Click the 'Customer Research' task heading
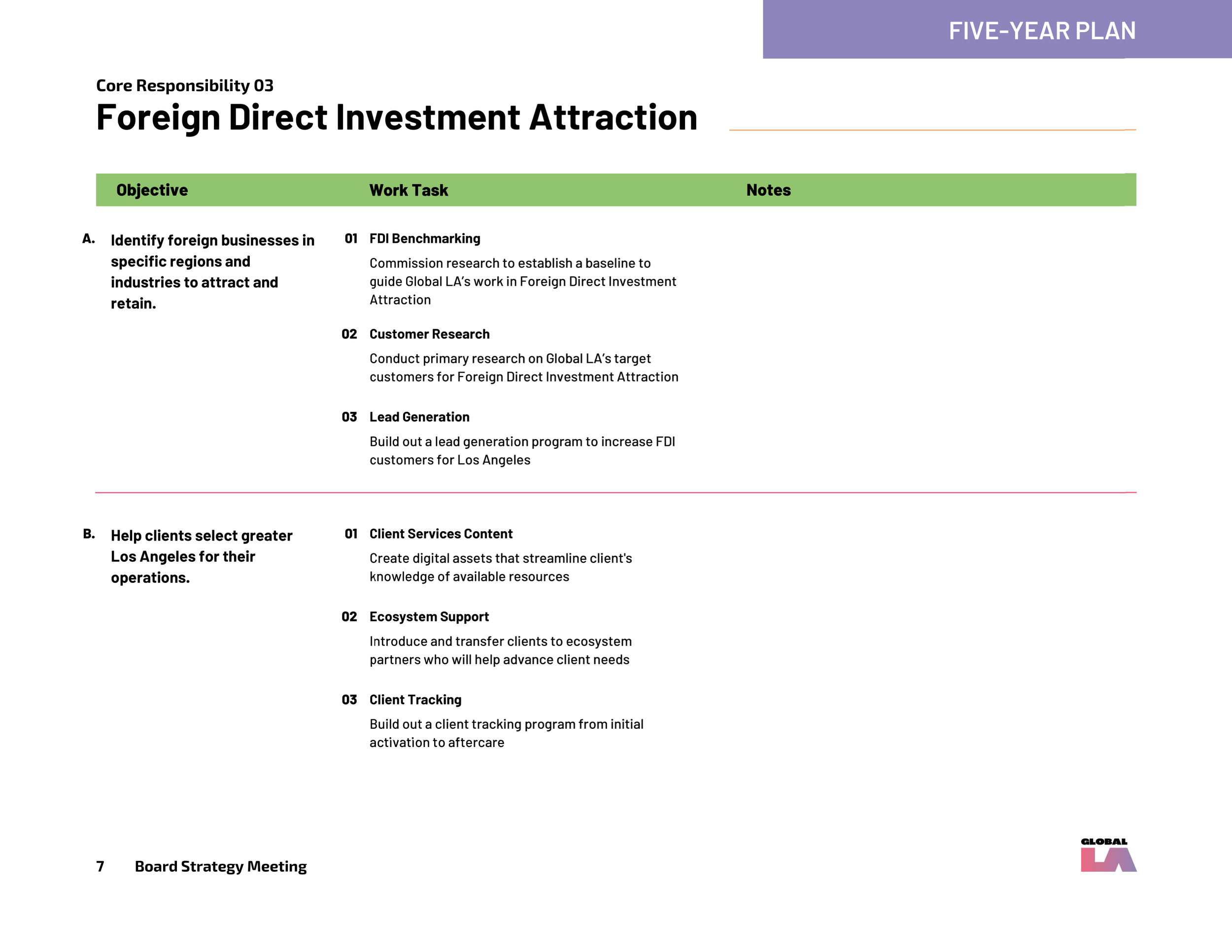Image resolution: width=1232 pixels, height=952 pixels. pyautogui.click(x=429, y=334)
